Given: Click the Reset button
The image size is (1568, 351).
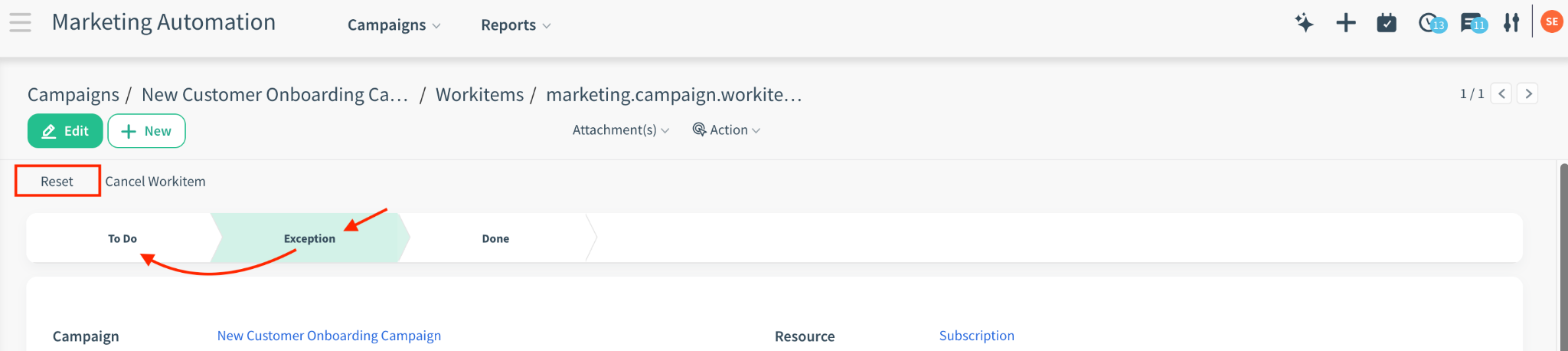Looking at the screenshot, I should 57,182.
